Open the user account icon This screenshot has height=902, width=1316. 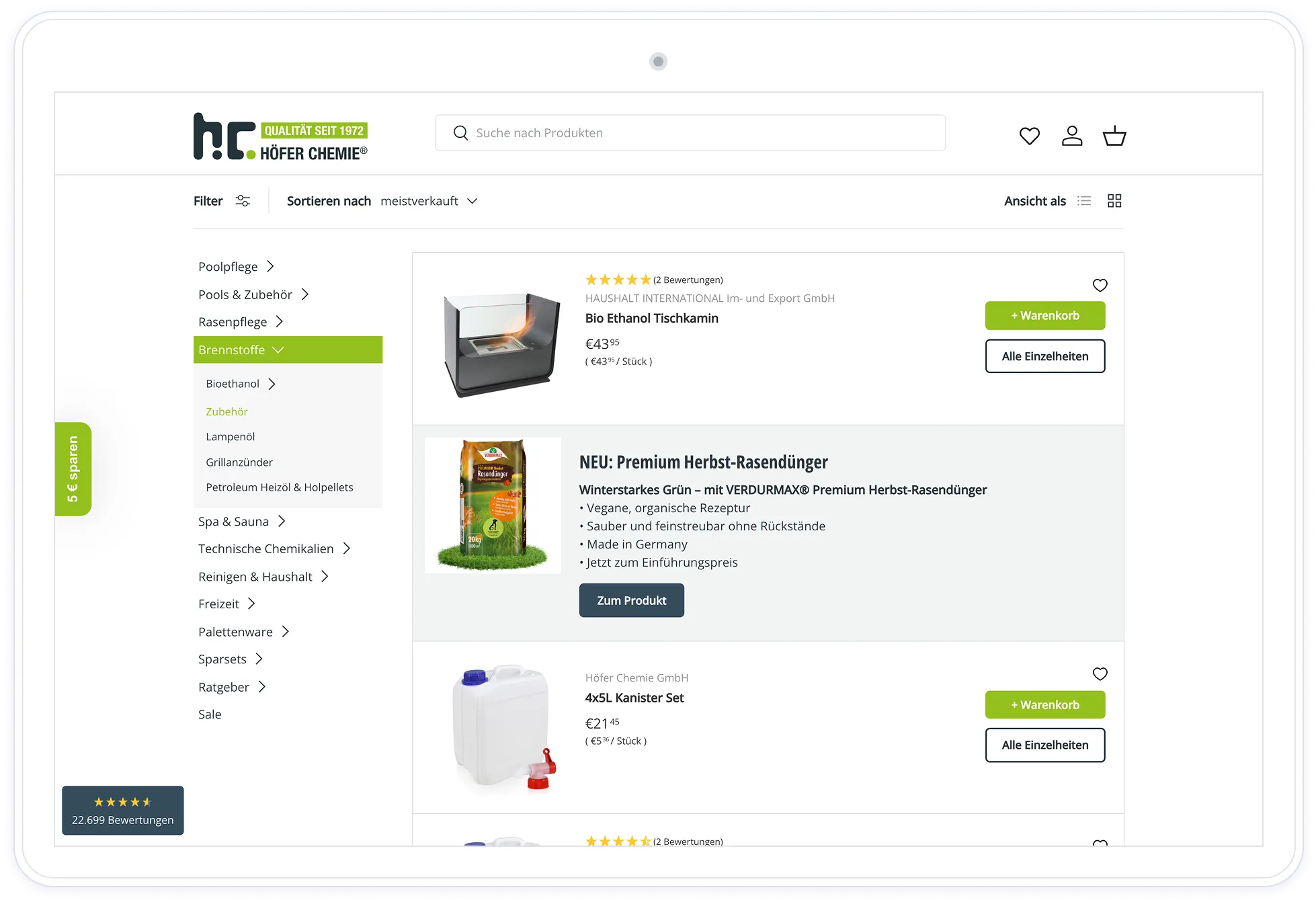pyautogui.click(x=1072, y=136)
